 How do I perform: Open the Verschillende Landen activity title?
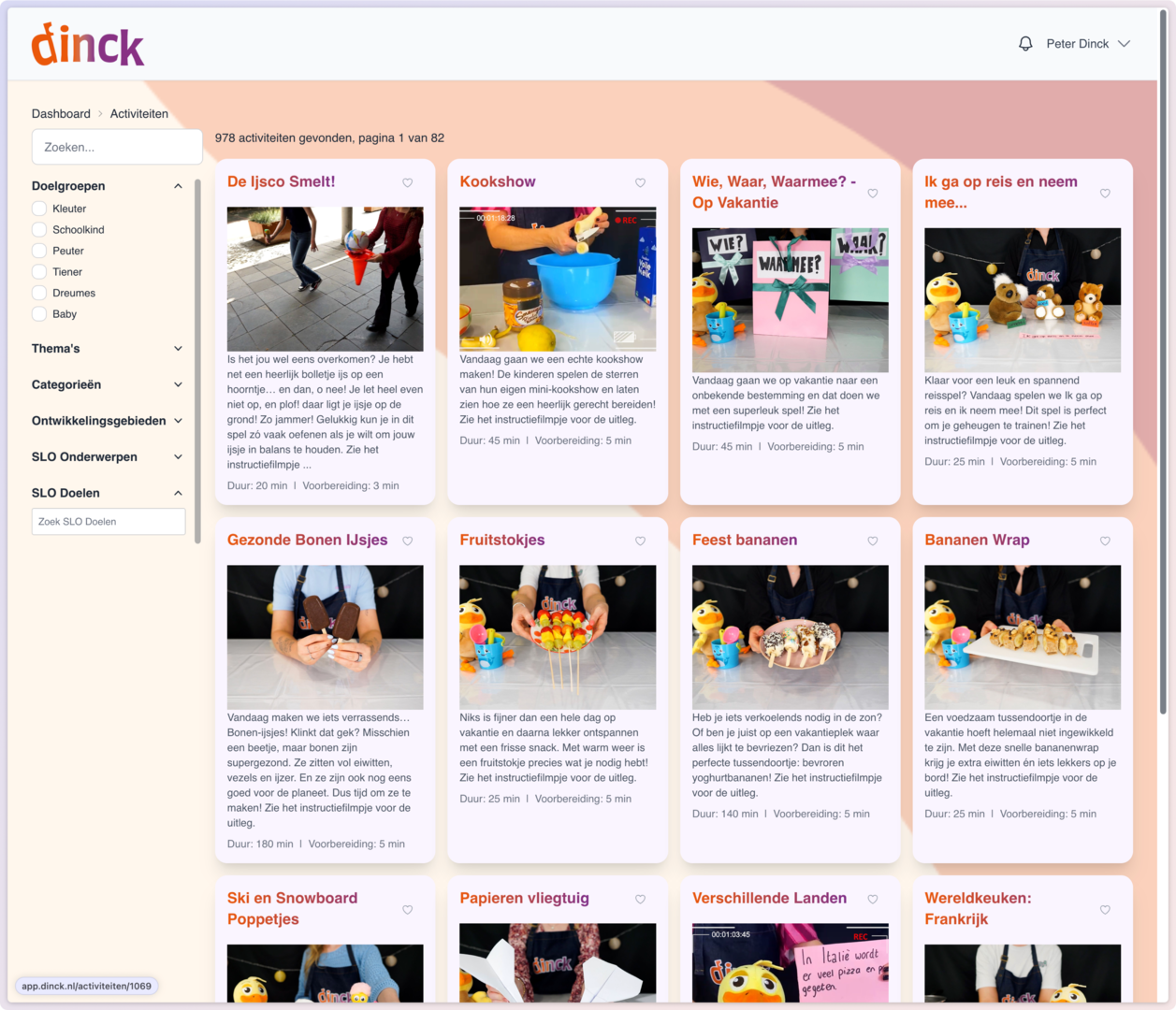(769, 898)
